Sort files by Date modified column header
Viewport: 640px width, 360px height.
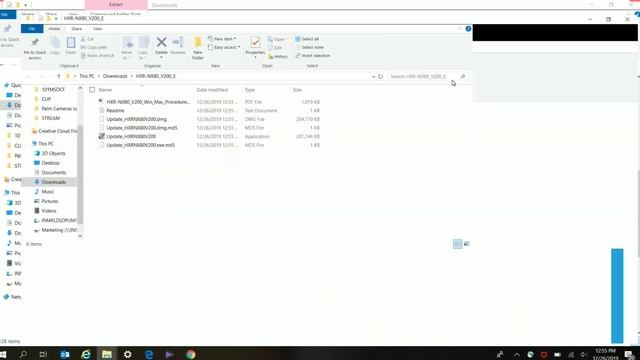(212, 90)
